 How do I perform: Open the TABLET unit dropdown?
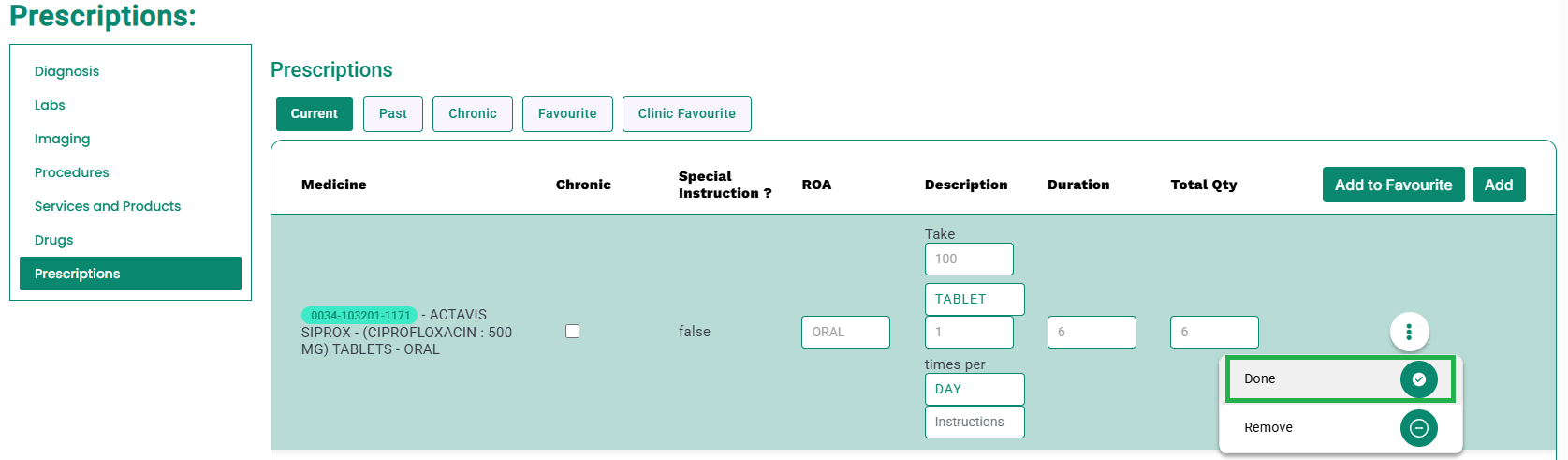[x=975, y=299]
